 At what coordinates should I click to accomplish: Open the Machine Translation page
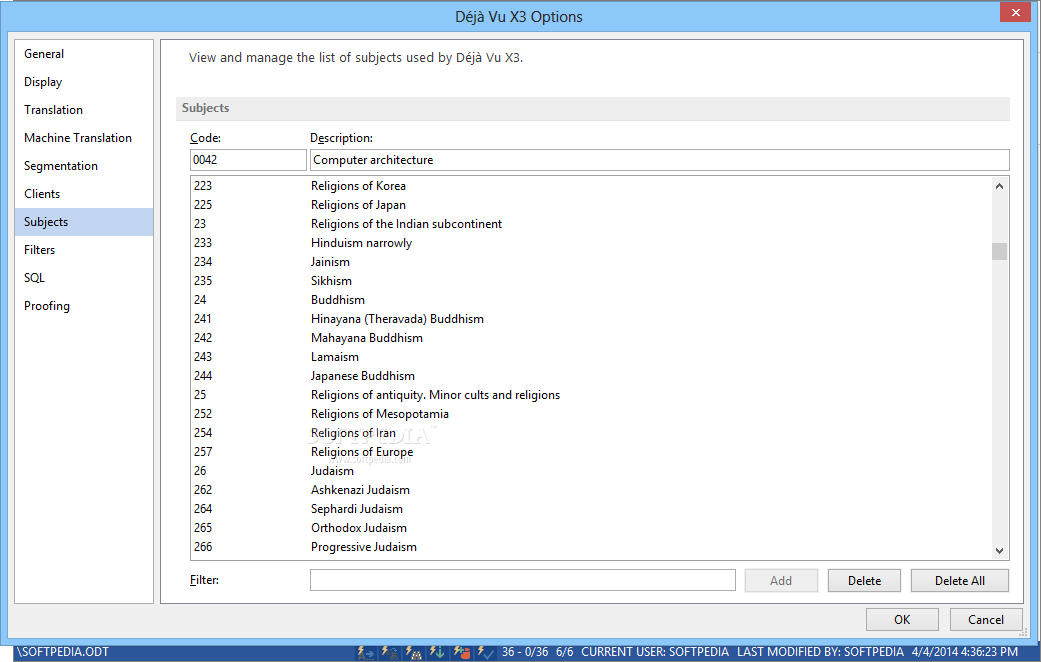coord(84,137)
